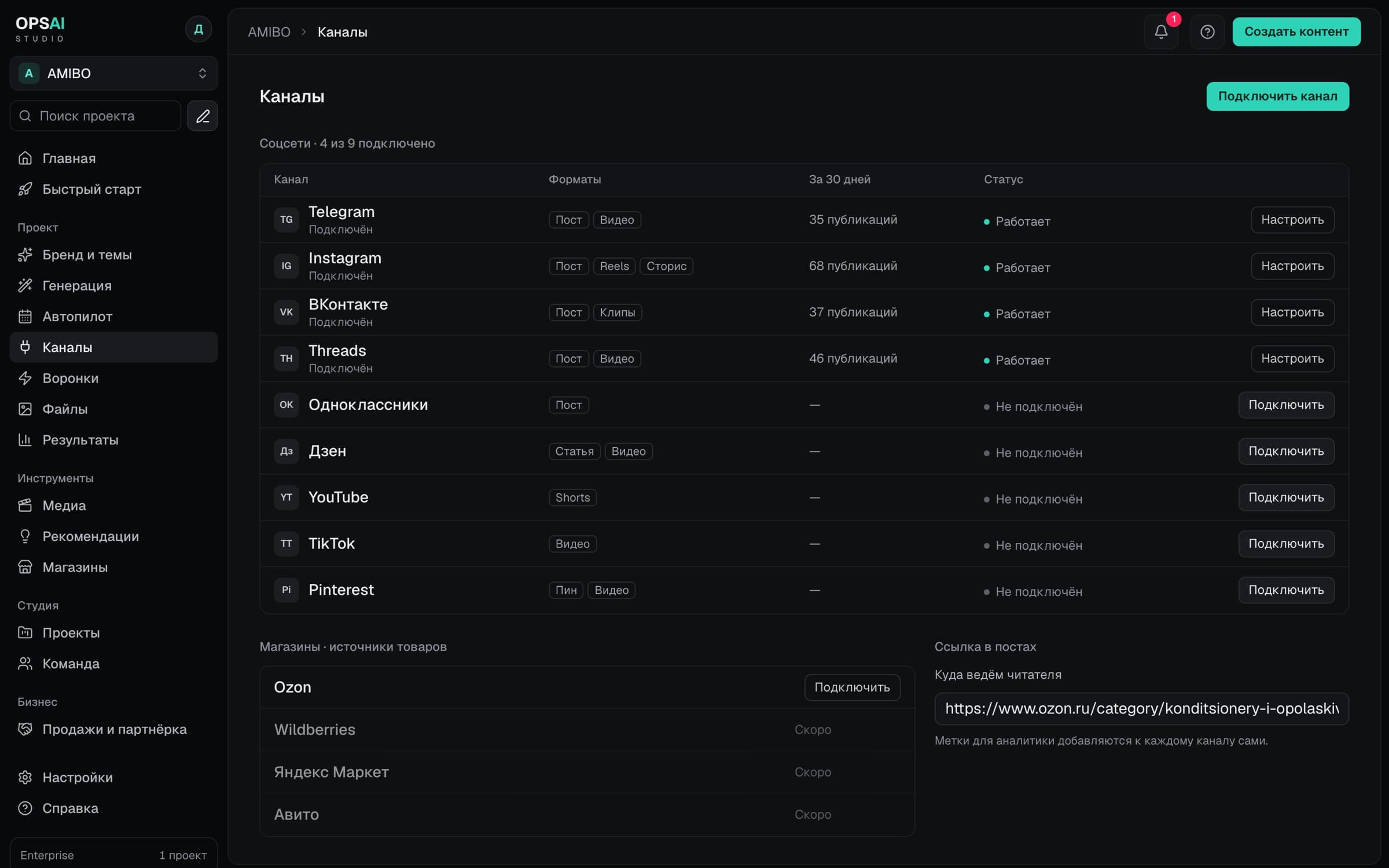Open Продажи и партнёрка
Screen dimensions: 1389x868
point(113,729)
